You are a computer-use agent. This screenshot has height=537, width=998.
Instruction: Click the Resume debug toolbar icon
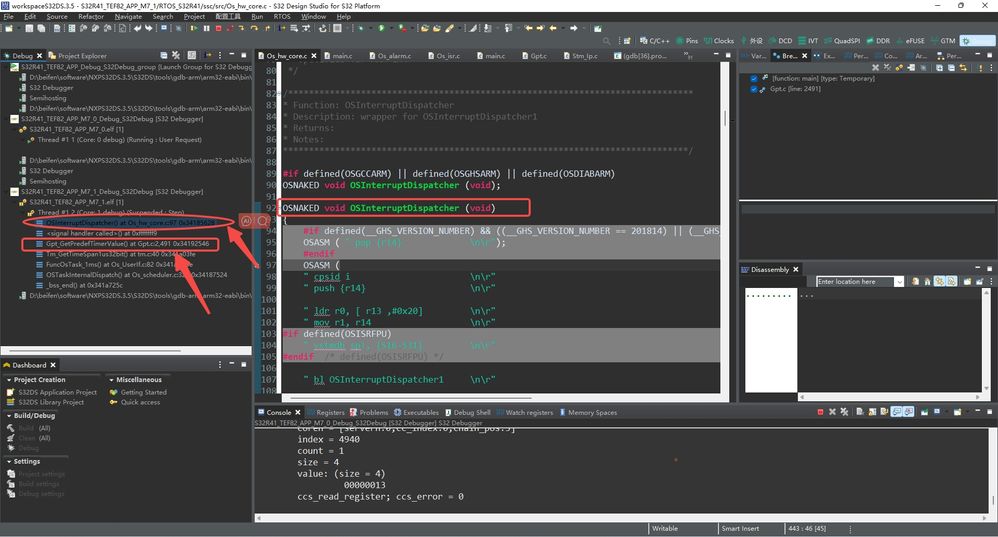(193, 28)
